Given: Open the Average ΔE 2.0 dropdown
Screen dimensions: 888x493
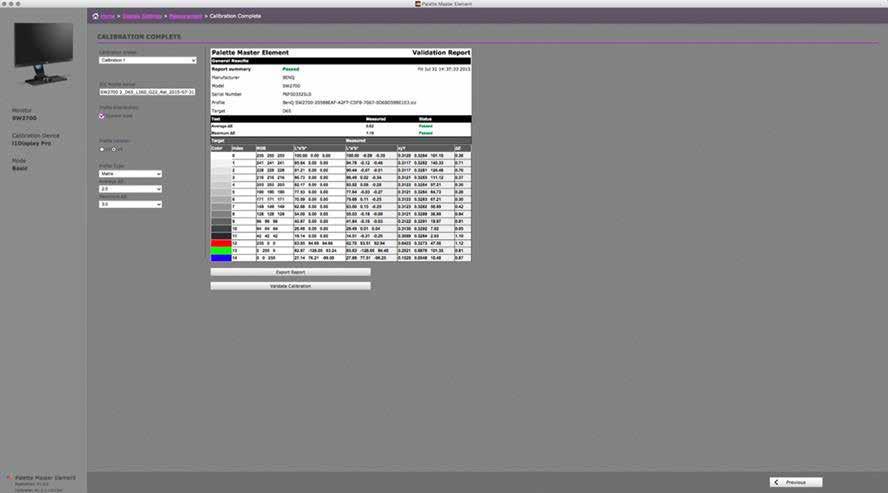Looking at the screenshot, I should (130, 189).
